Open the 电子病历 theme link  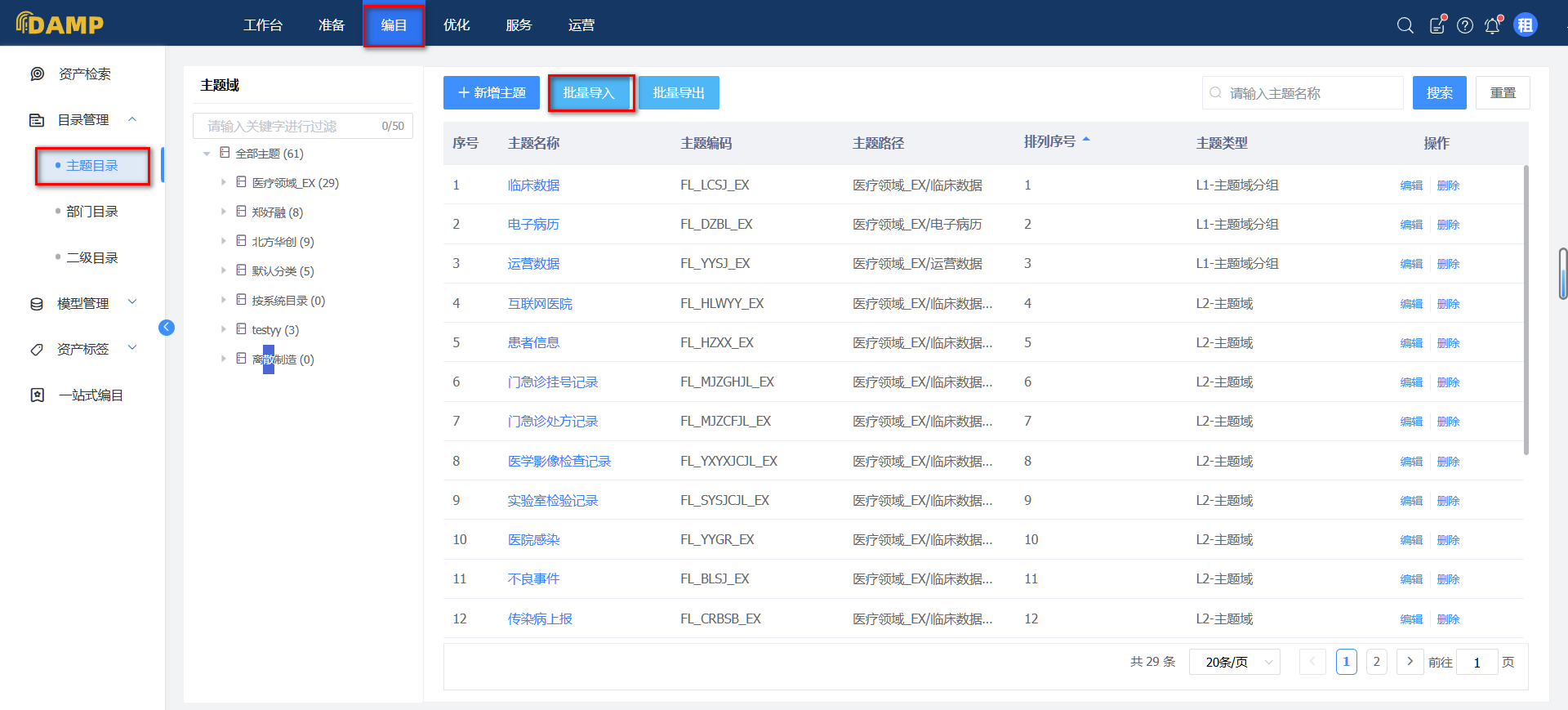[533, 225]
